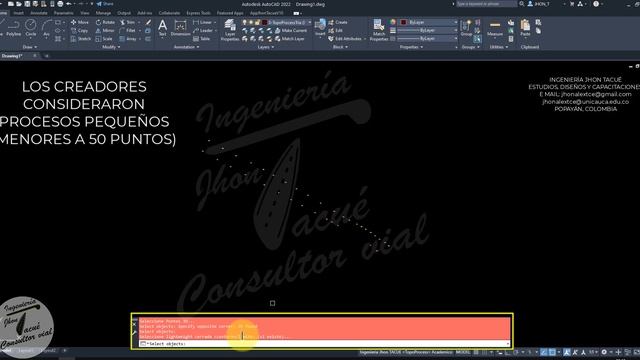Expand the Annotation panel
Screen dimensions: 640x360
pos(186,47)
